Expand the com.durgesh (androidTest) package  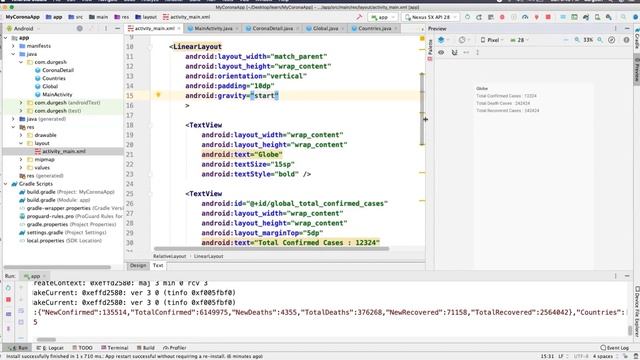pos(21,102)
